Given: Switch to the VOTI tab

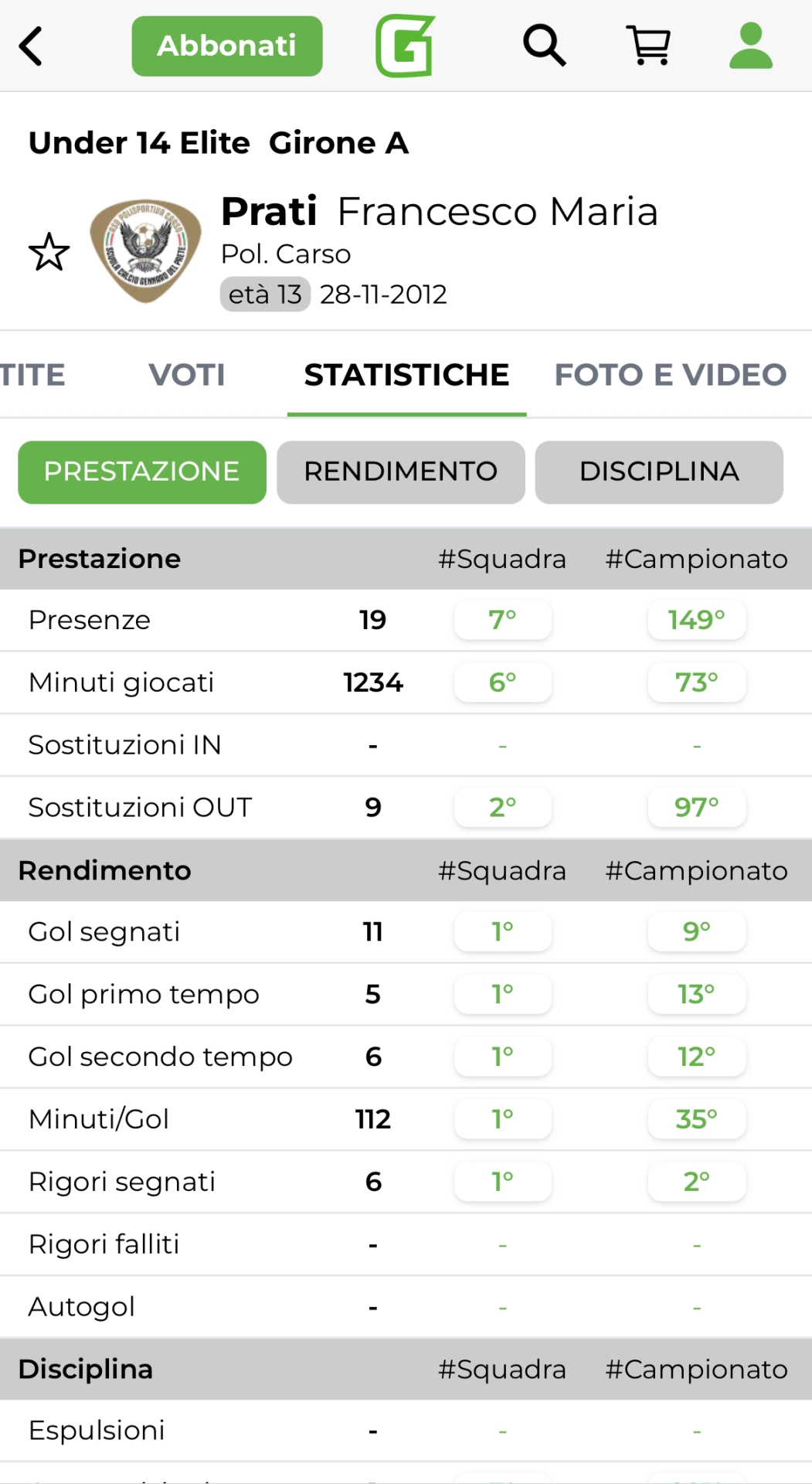Looking at the screenshot, I should [187, 375].
